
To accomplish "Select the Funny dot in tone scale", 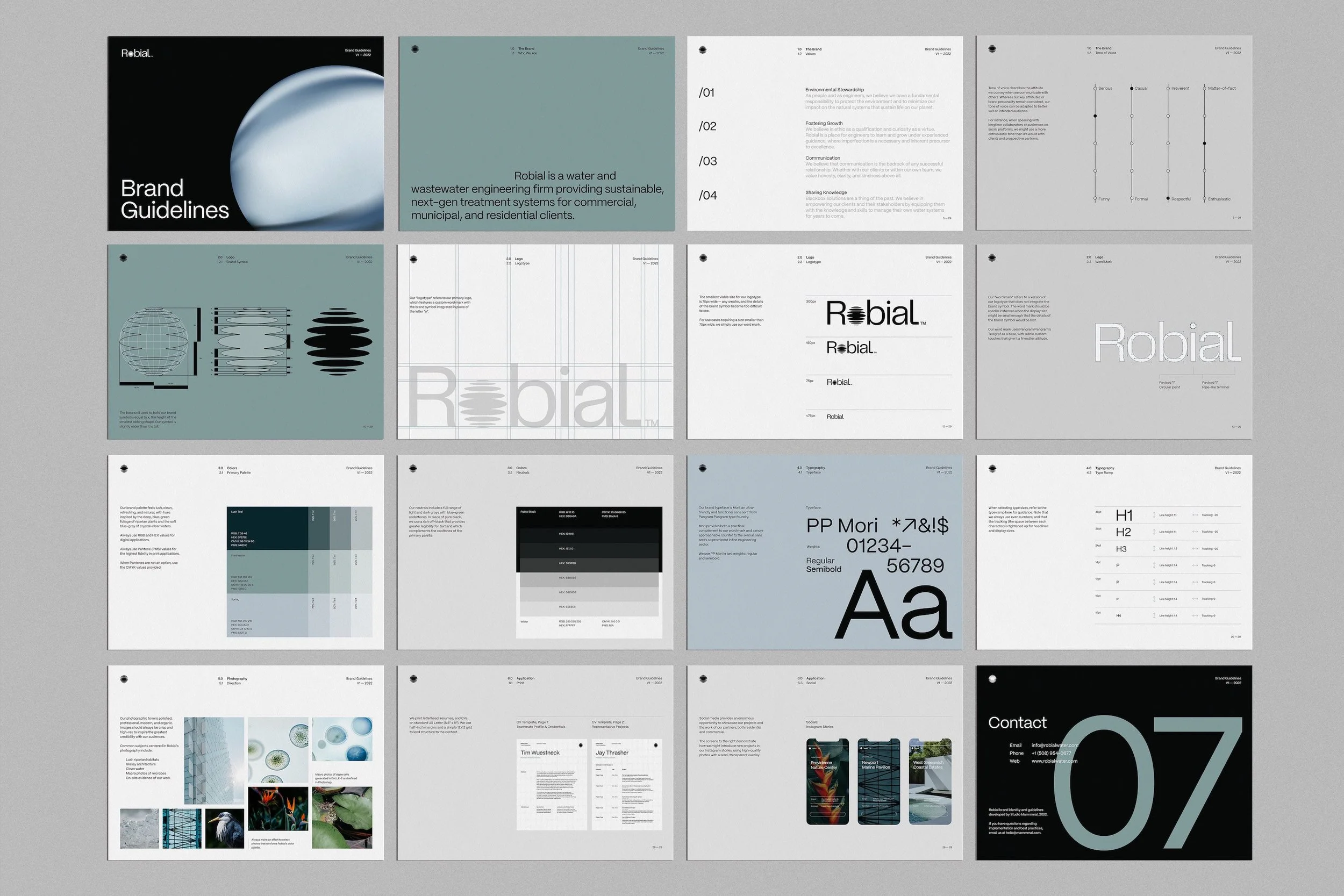I will point(1095,199).
